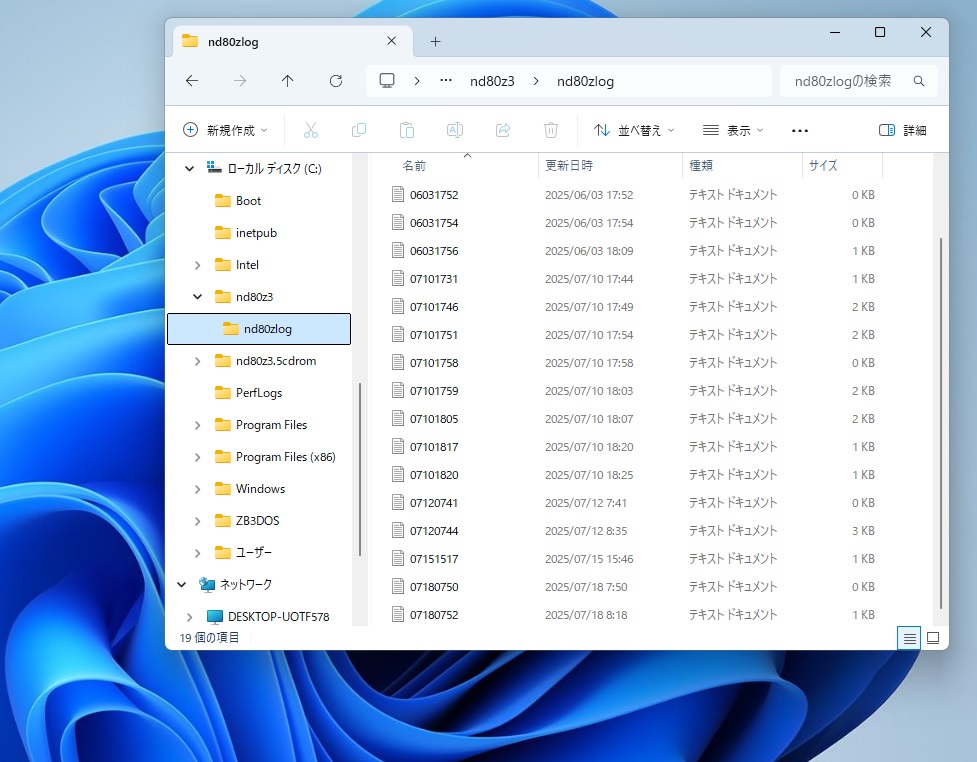Click the Paste clipboard icon
This screenshot has height=762, width=977.
point(407,130)
